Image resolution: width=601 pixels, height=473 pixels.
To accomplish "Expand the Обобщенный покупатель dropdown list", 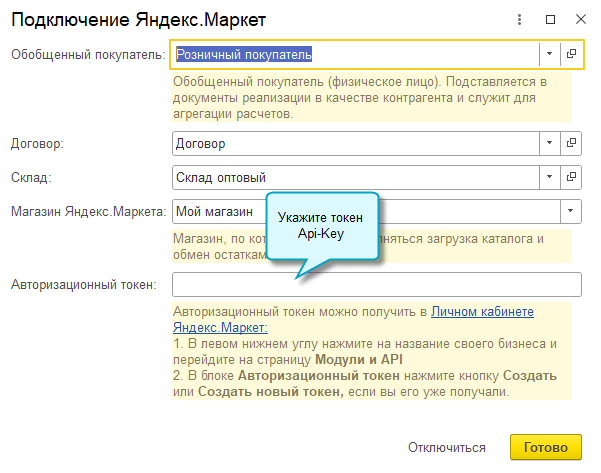I will pyautogui.click(x=549, y=54).
